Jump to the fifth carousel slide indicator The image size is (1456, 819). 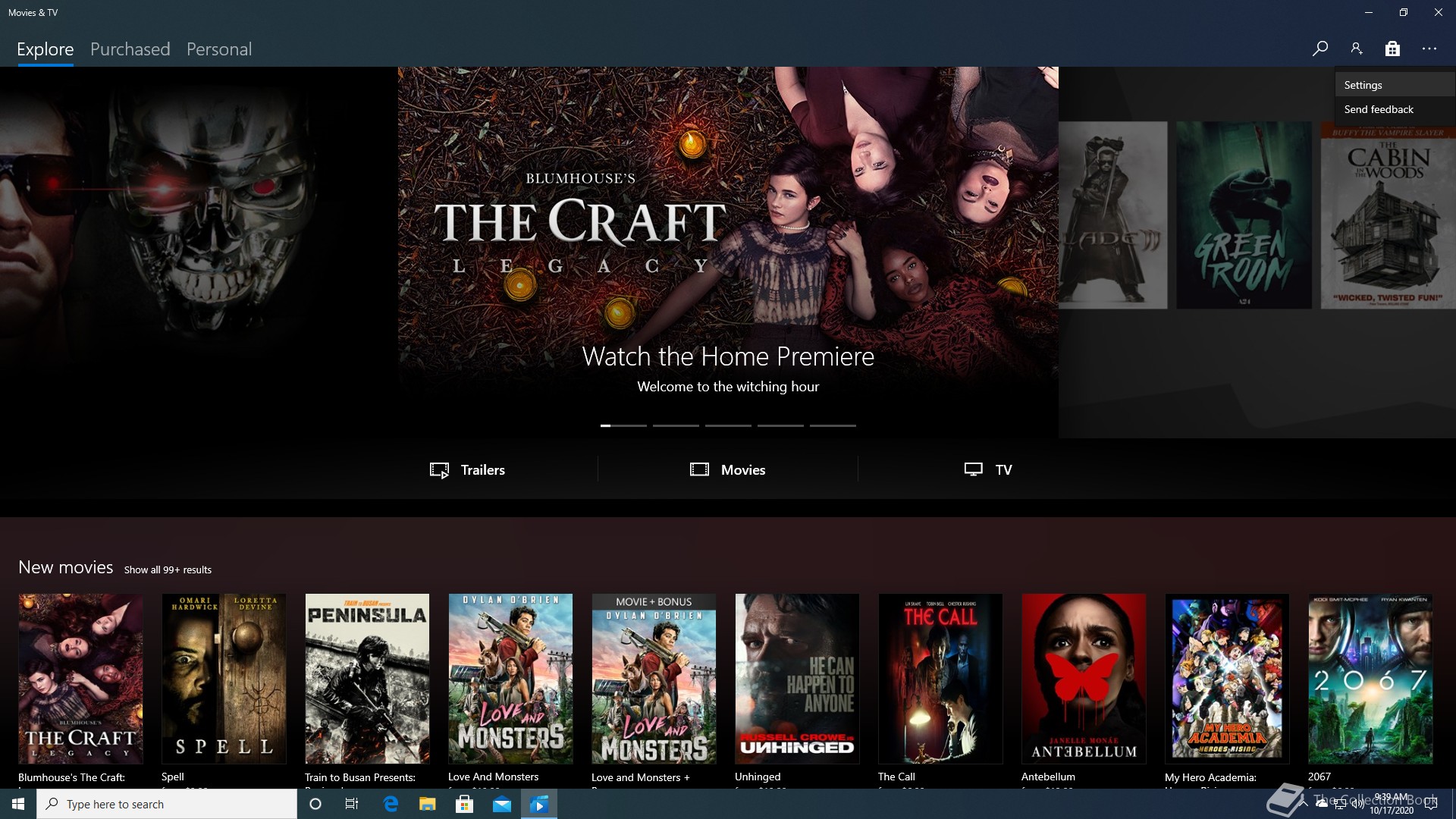pyautogui.click(x=833, y=425)
